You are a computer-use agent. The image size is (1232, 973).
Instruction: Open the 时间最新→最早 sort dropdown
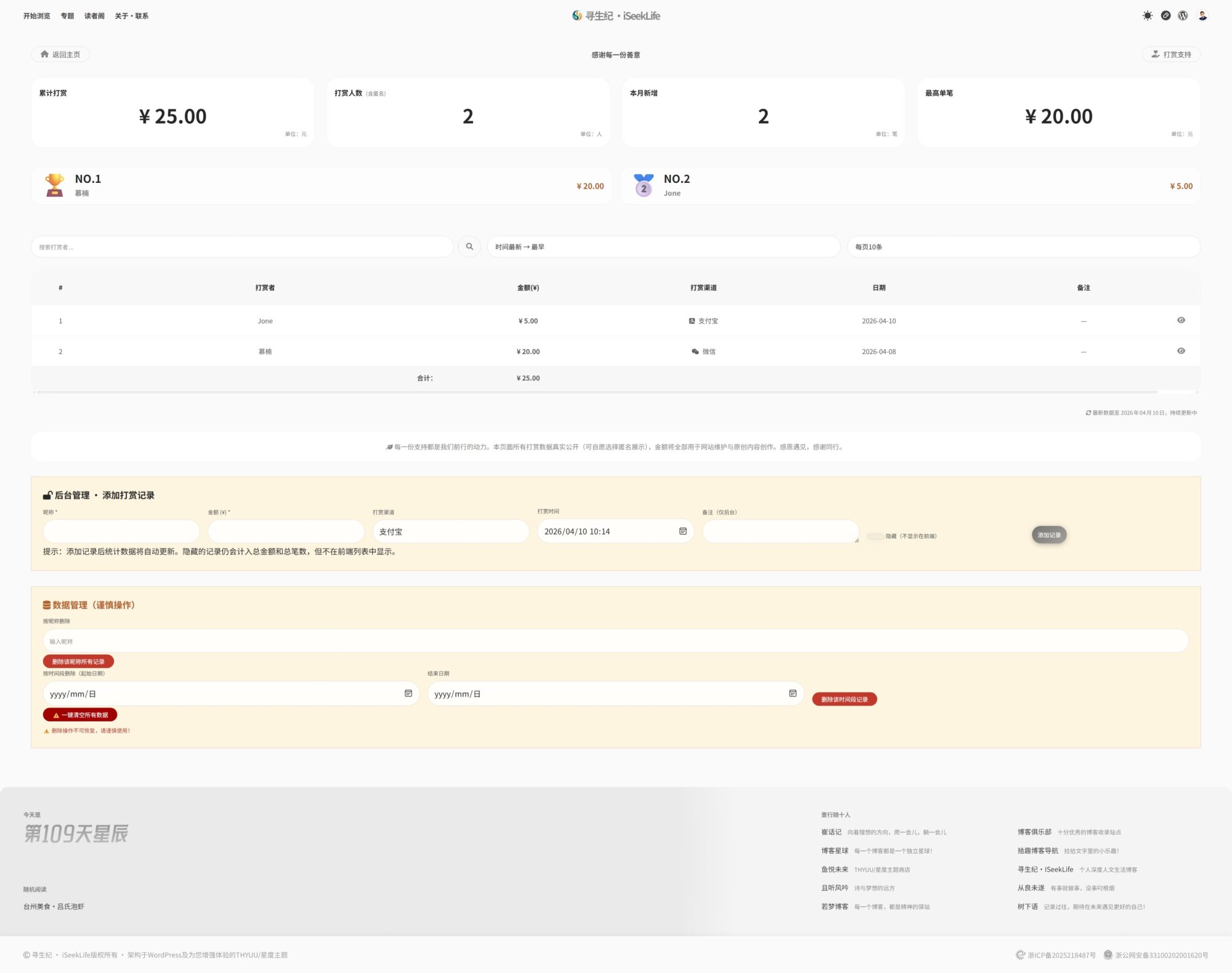coord(663,246)
